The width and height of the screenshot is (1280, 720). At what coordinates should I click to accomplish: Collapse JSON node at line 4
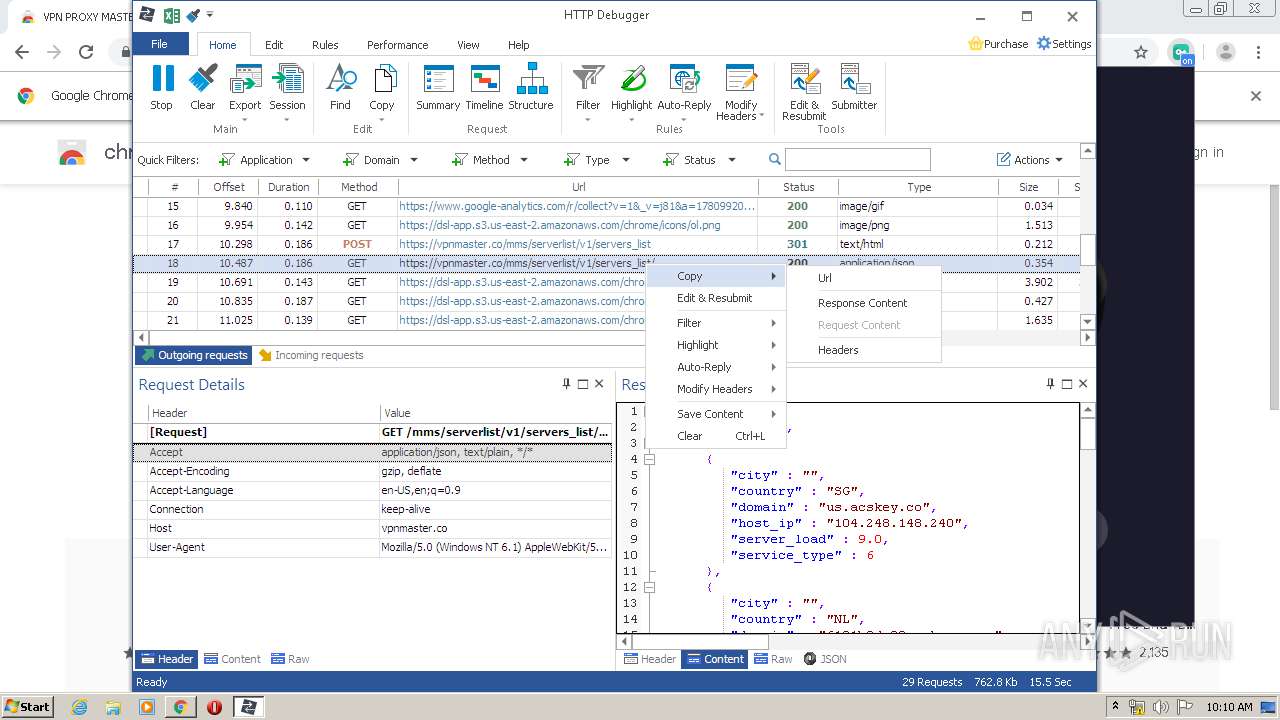click(649, 459)
